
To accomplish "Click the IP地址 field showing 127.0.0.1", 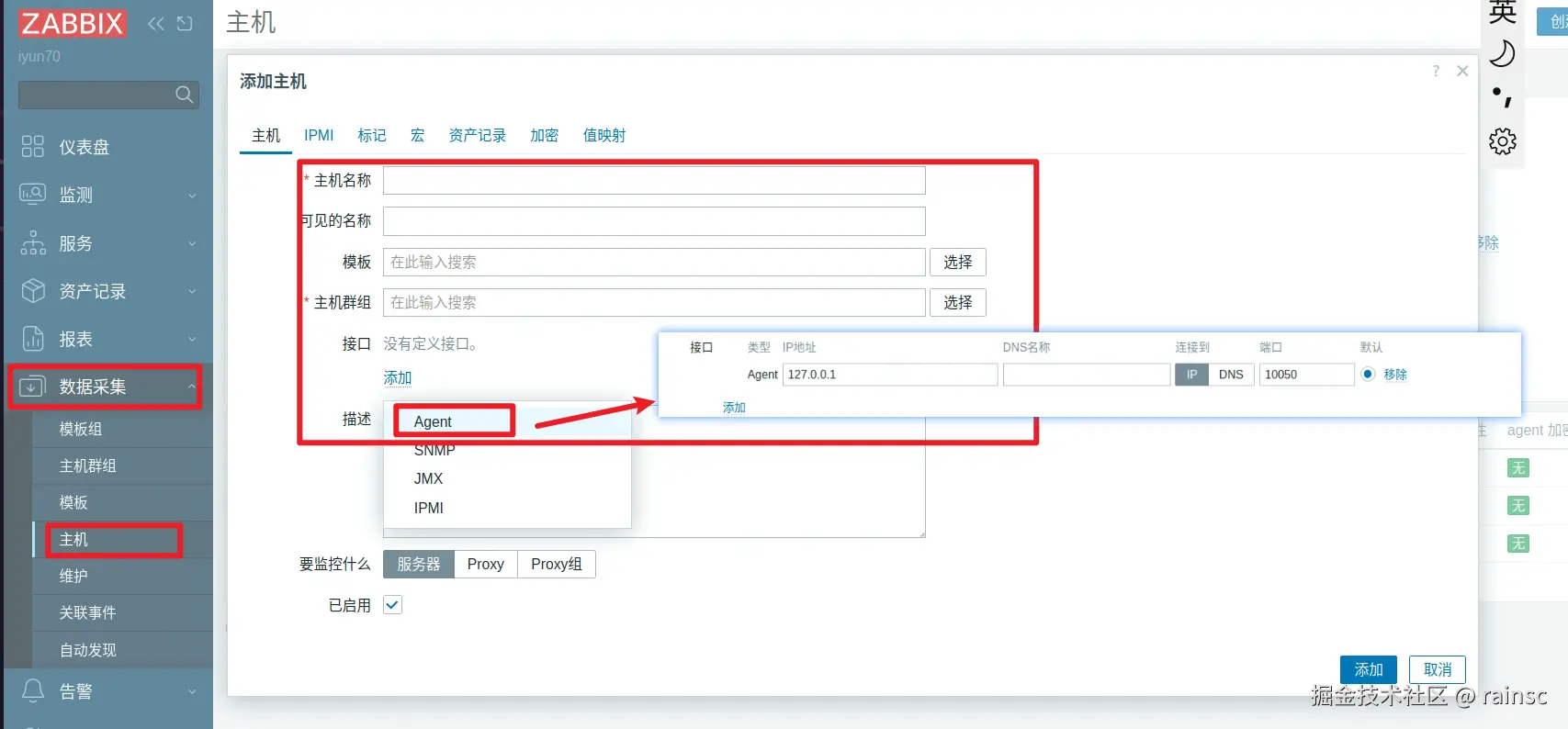I will (890, 375).
